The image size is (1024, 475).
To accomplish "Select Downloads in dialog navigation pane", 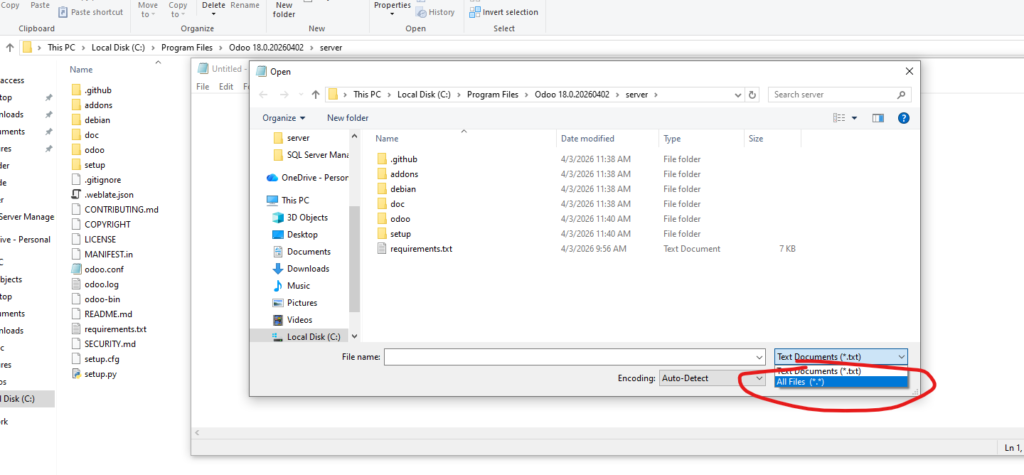I will [307, 268].
